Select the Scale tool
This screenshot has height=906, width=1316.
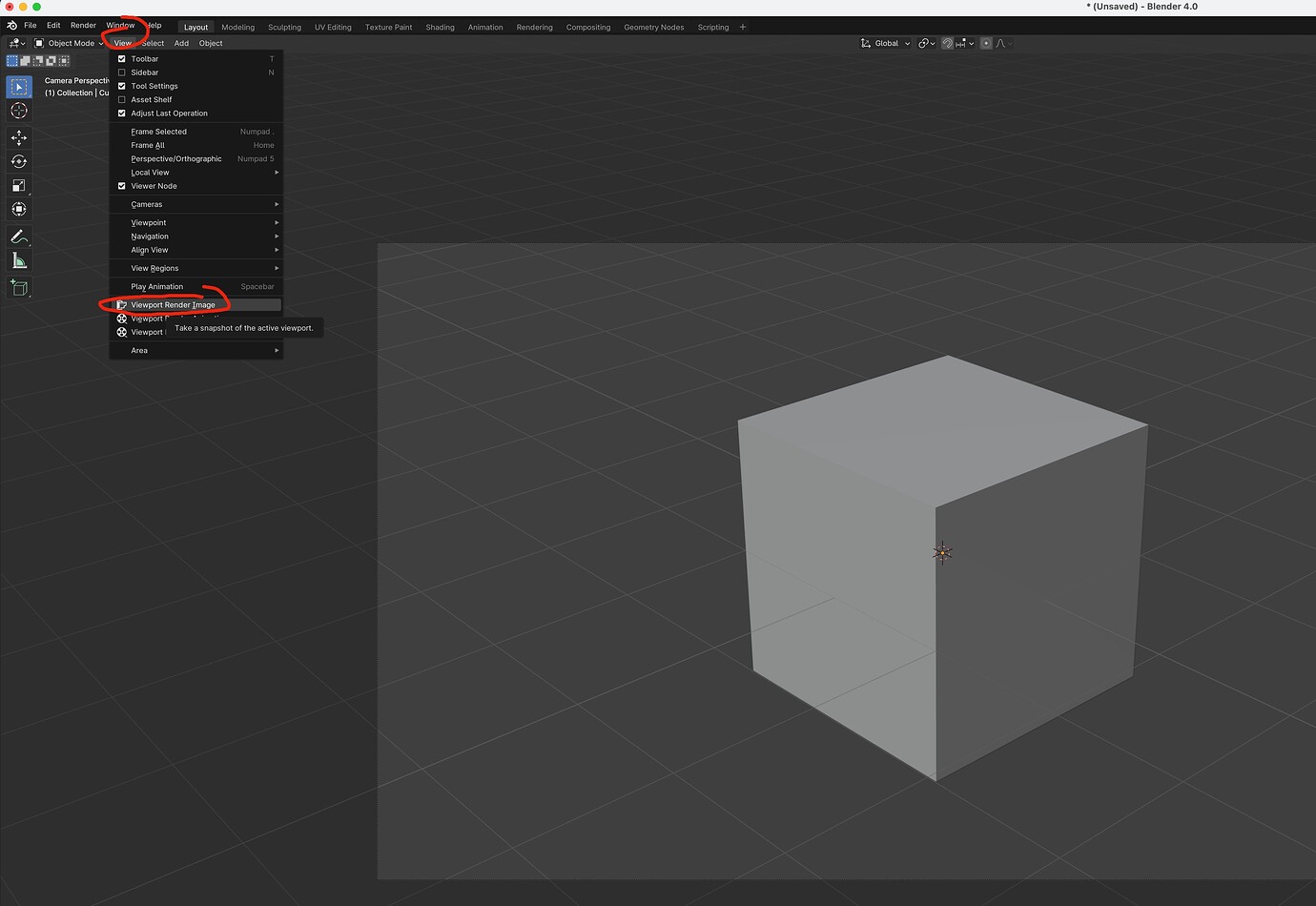click(19, 185)
